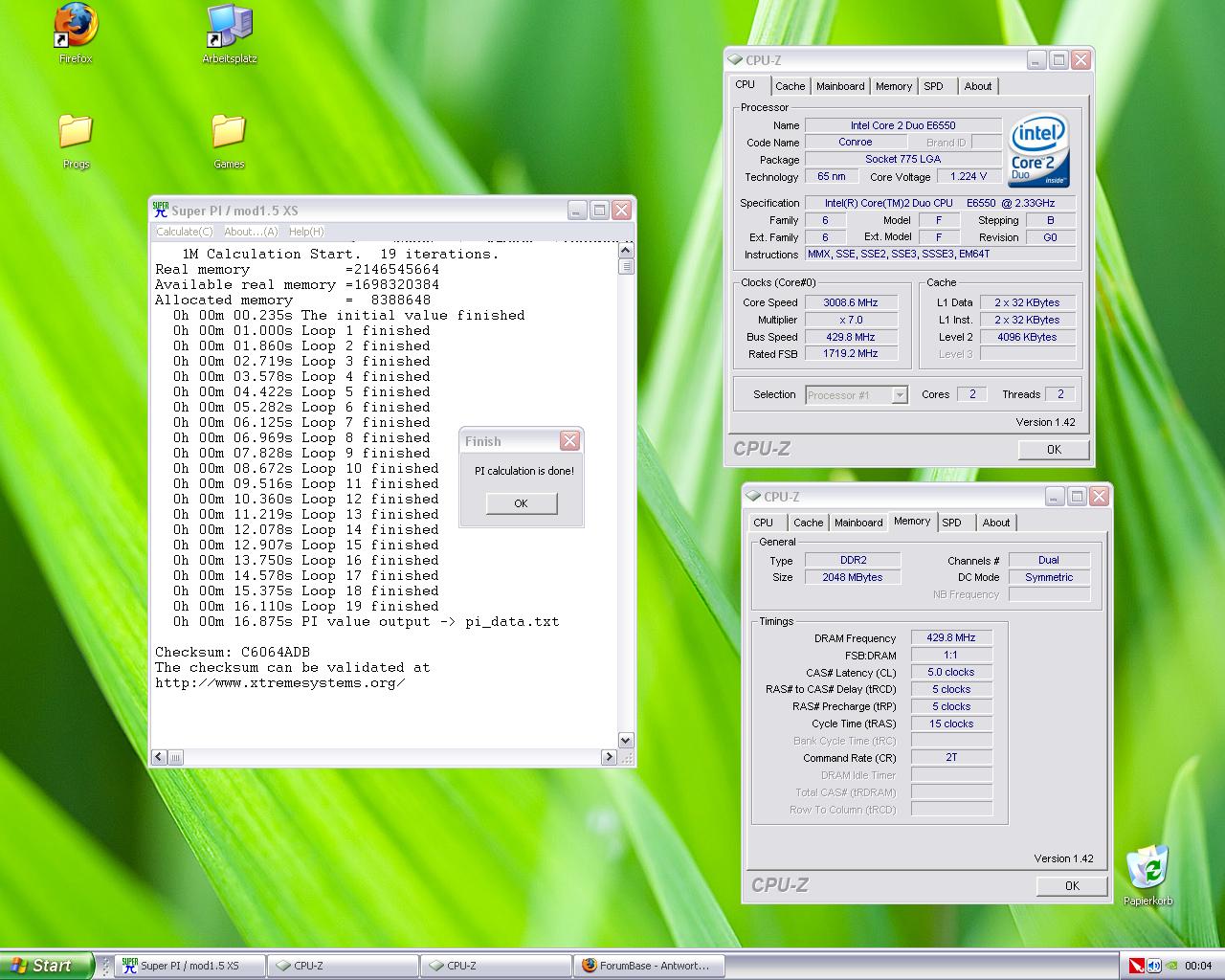Image resolution: width=1225 pixels, height=980 pixels.
Task: Switch to Cache tab in top CPU-Z
Action: pyautogui.click(x=791, y=86)
